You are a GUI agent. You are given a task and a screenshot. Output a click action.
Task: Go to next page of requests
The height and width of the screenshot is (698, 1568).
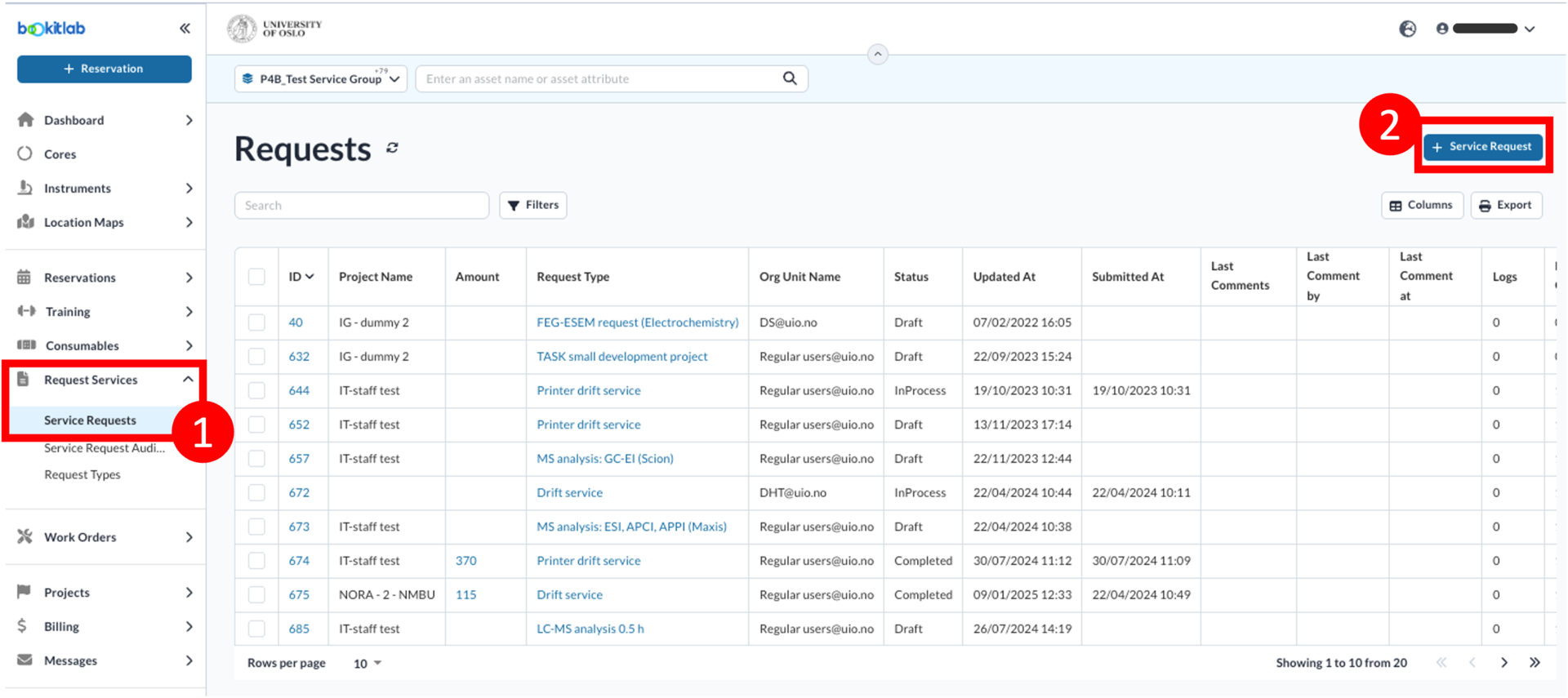[1504, 663]
